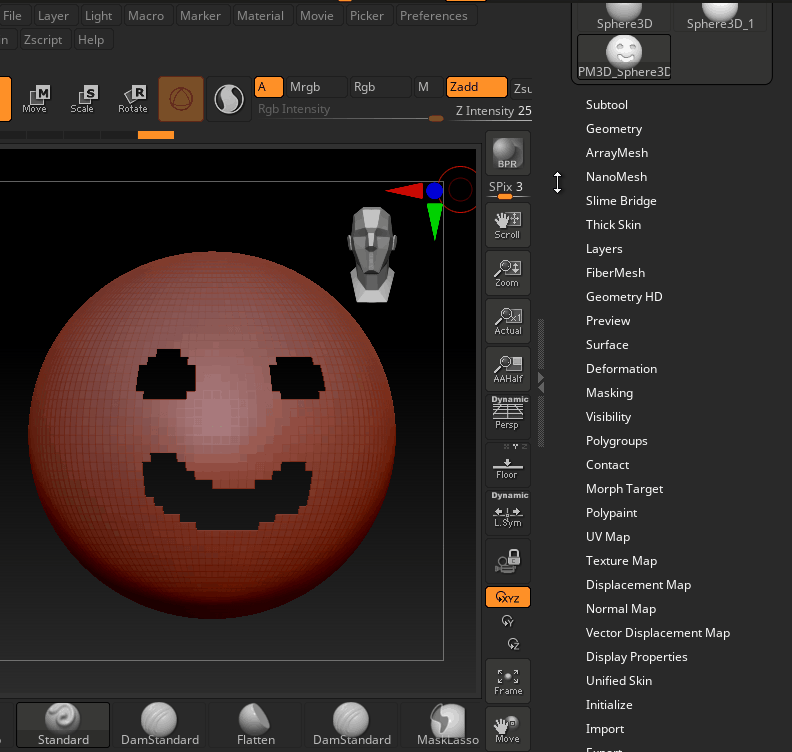The width and height of the screenshot is (792, 752).
Task: Open the Layer menu
Action: coord(54,16)
